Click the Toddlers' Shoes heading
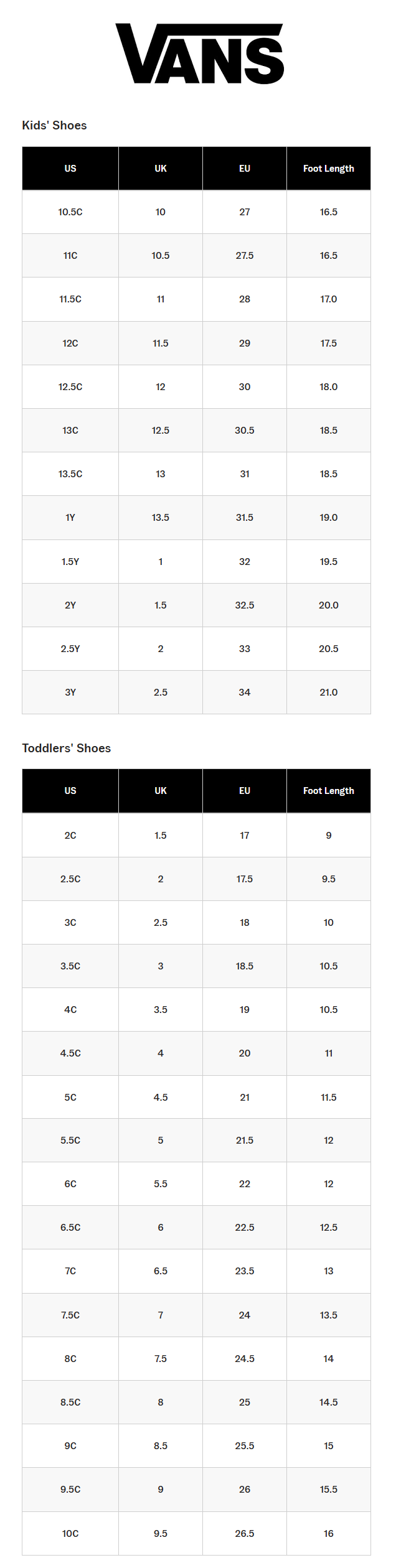The height and width of the screenshot is (1568, 401). pyautogui.click(x=66, y=748)
